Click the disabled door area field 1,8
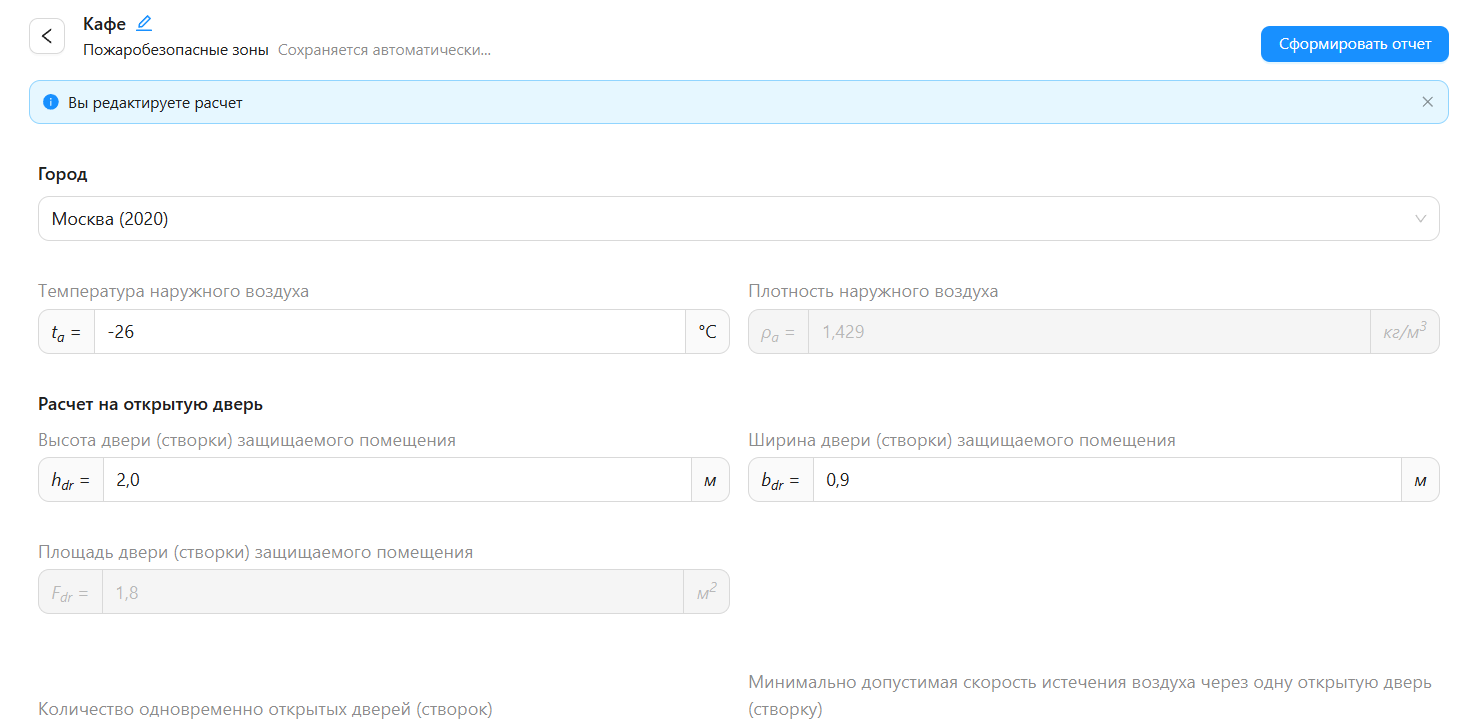Screen dimensions: 1477x719 tap(390, 592)
